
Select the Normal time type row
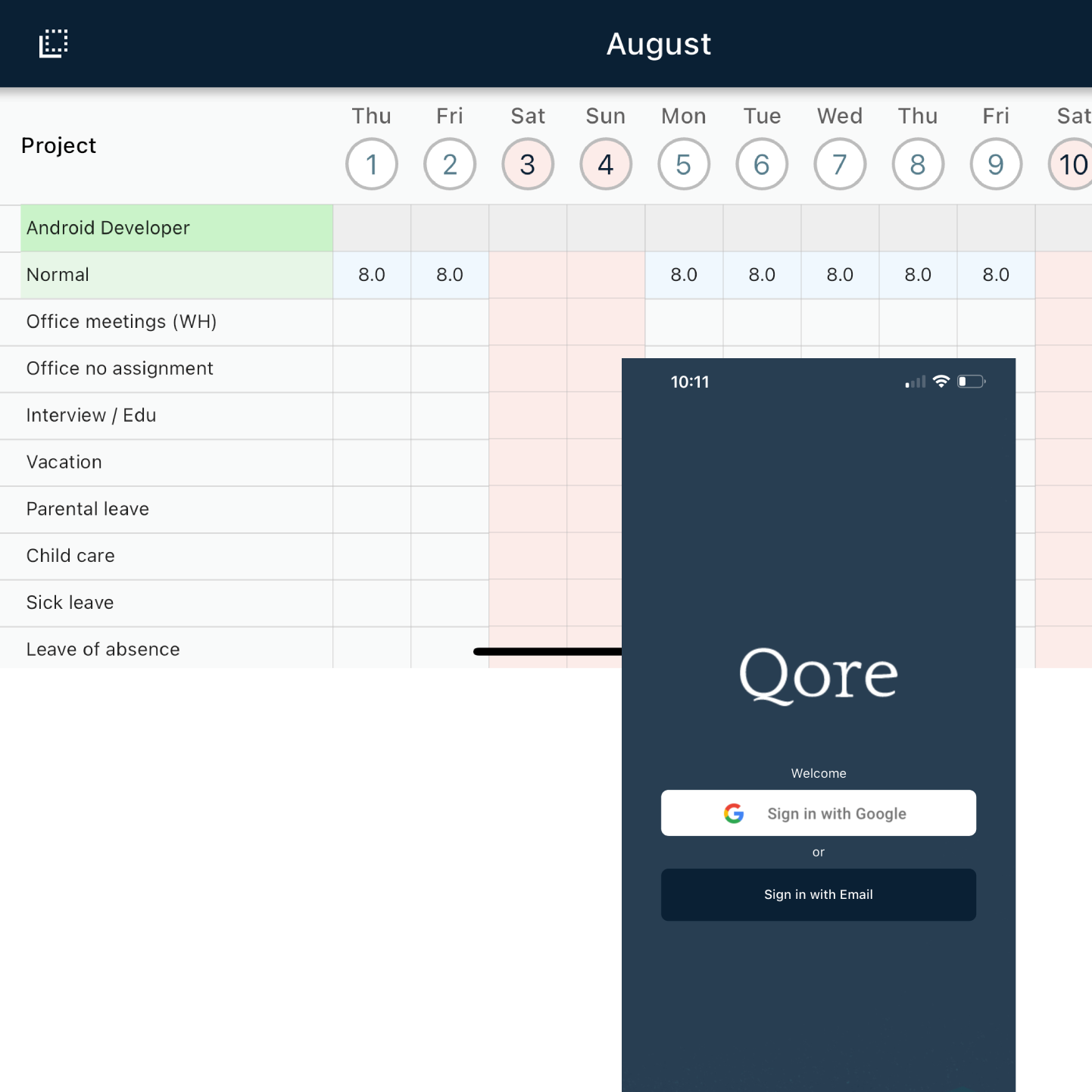(x=176, y=275)
